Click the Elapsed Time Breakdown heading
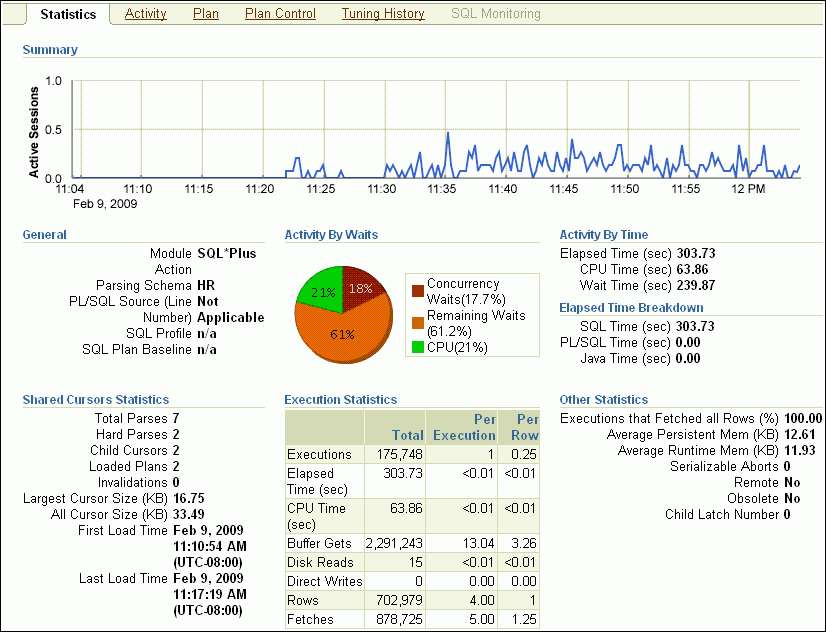The width and height of the screenshot is (826, 632). pos(631,308)
